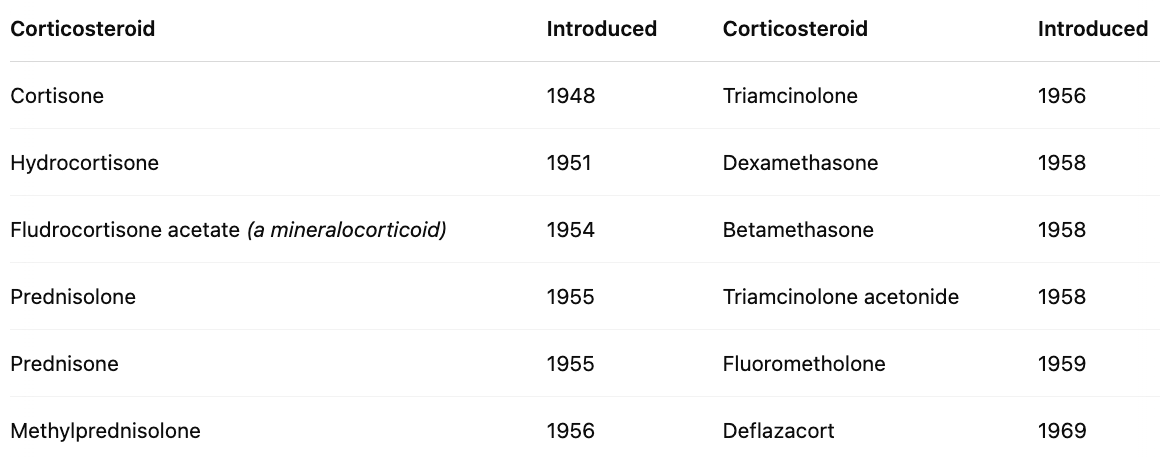Select the Dexamethasone entry
Image resolution: width=1160 pixels, height=458 pixels.
click(x=800, y=163)
